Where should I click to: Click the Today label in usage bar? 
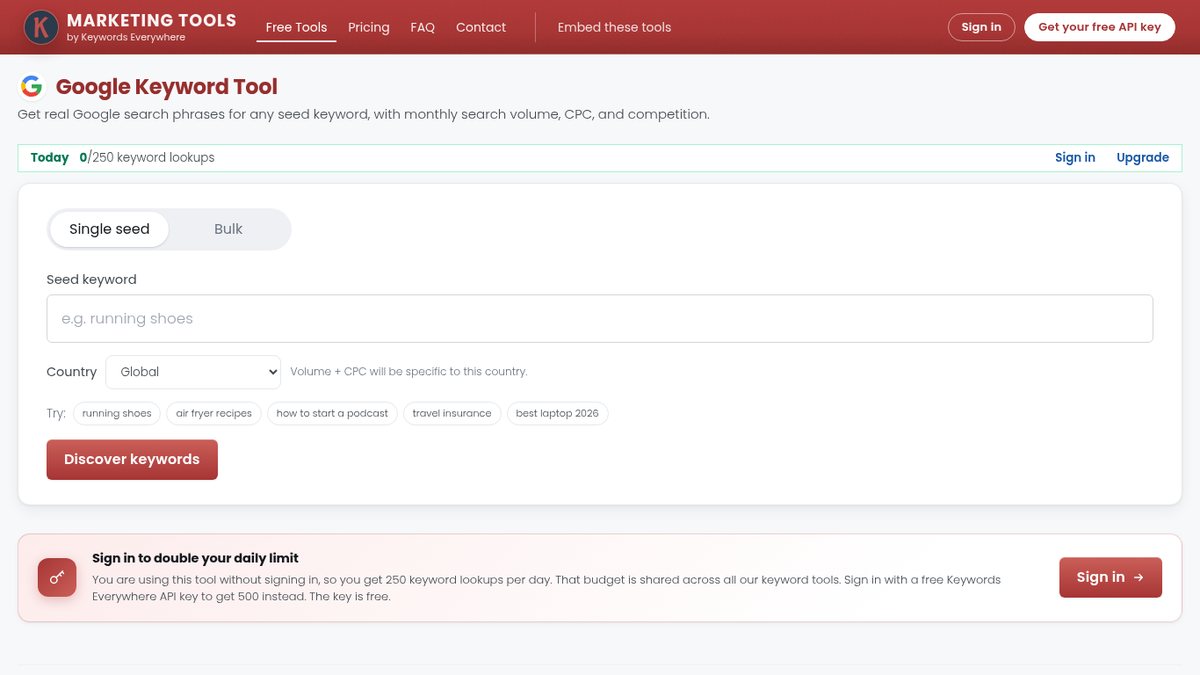[x=50, y=157]
